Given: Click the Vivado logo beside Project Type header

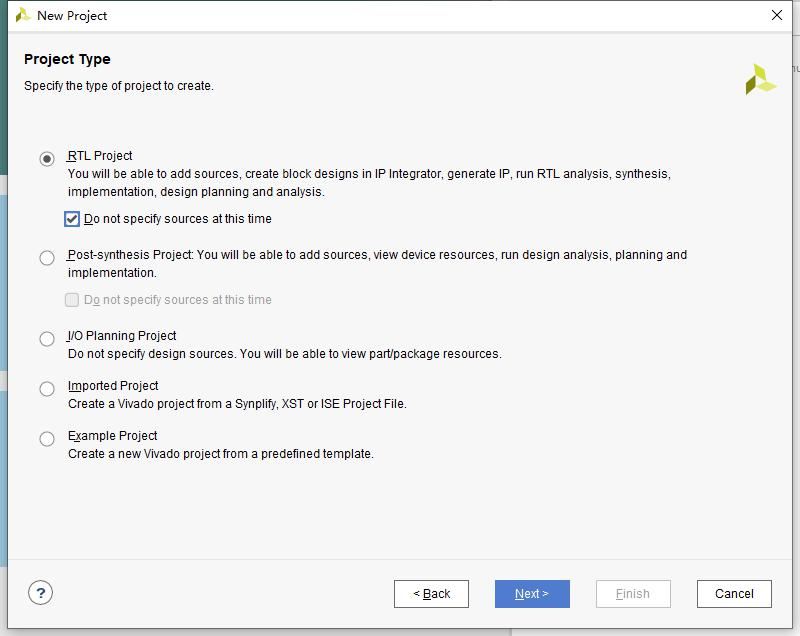Looking at the screenshot, I should click(x=761, y=79).
